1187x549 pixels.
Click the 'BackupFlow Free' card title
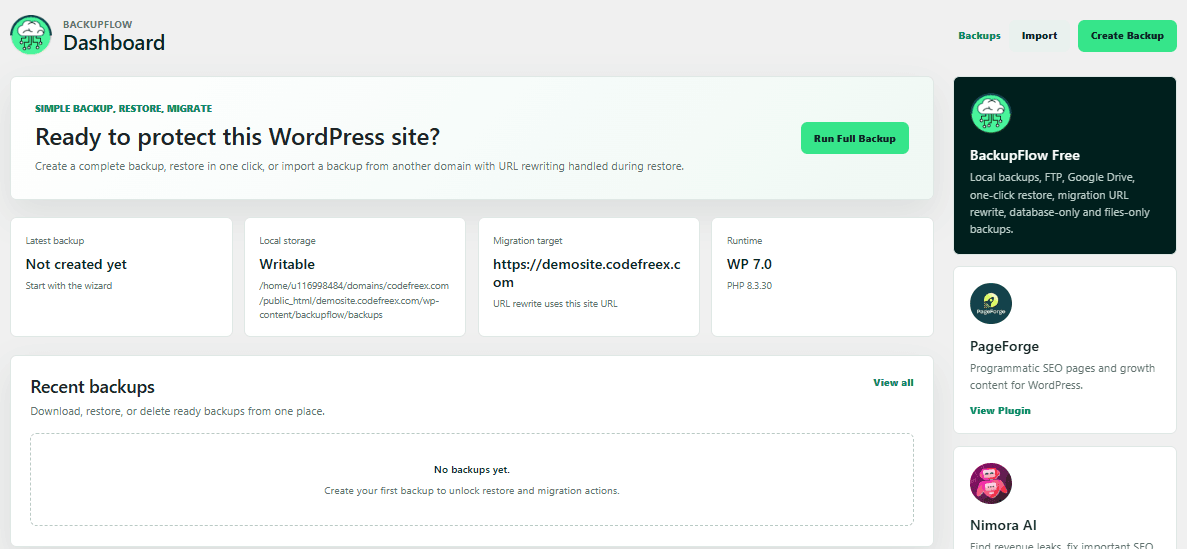click(x=1024, y=155)
